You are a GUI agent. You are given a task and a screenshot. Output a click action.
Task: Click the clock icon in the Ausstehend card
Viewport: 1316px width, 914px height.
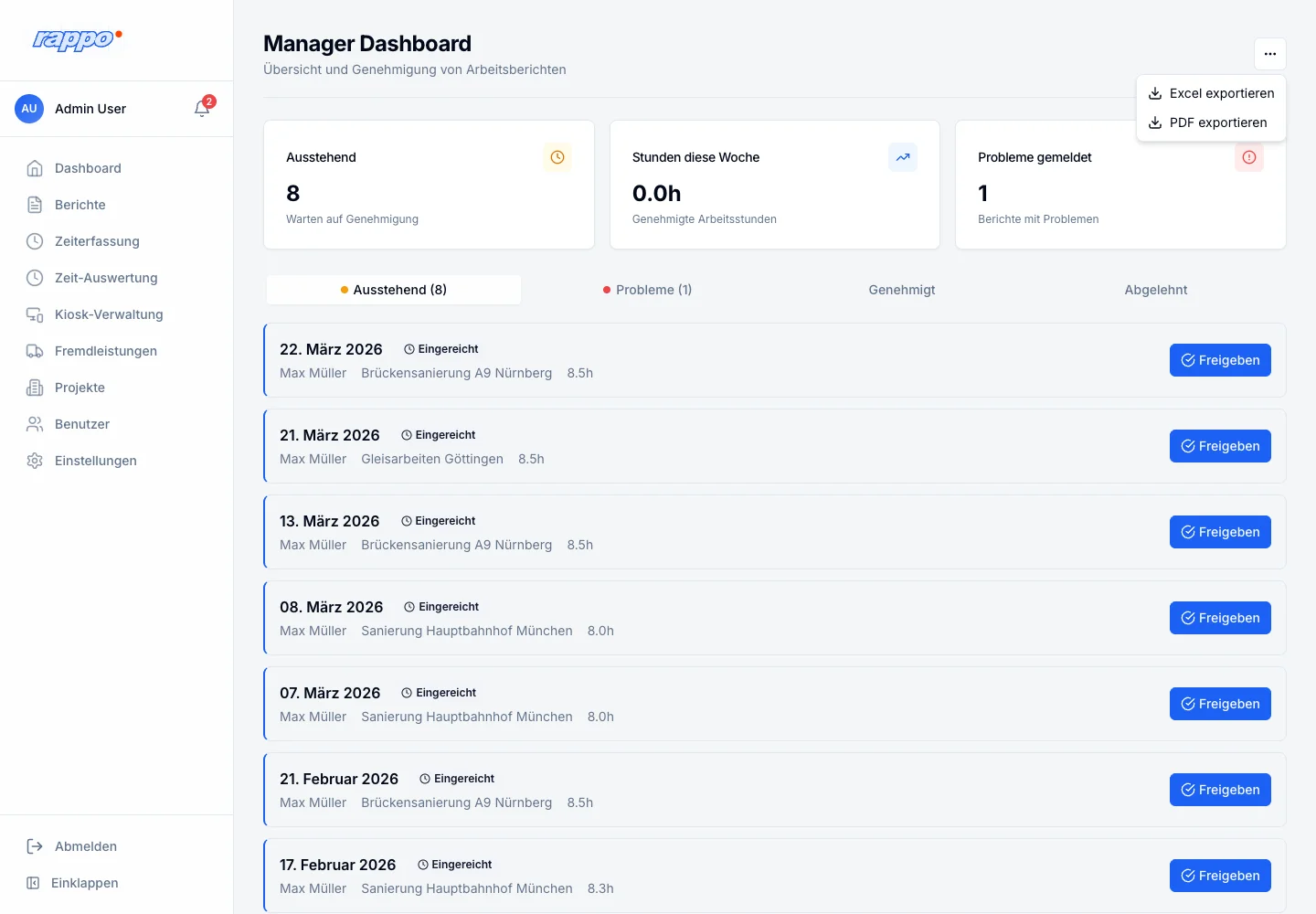point(557,157)
